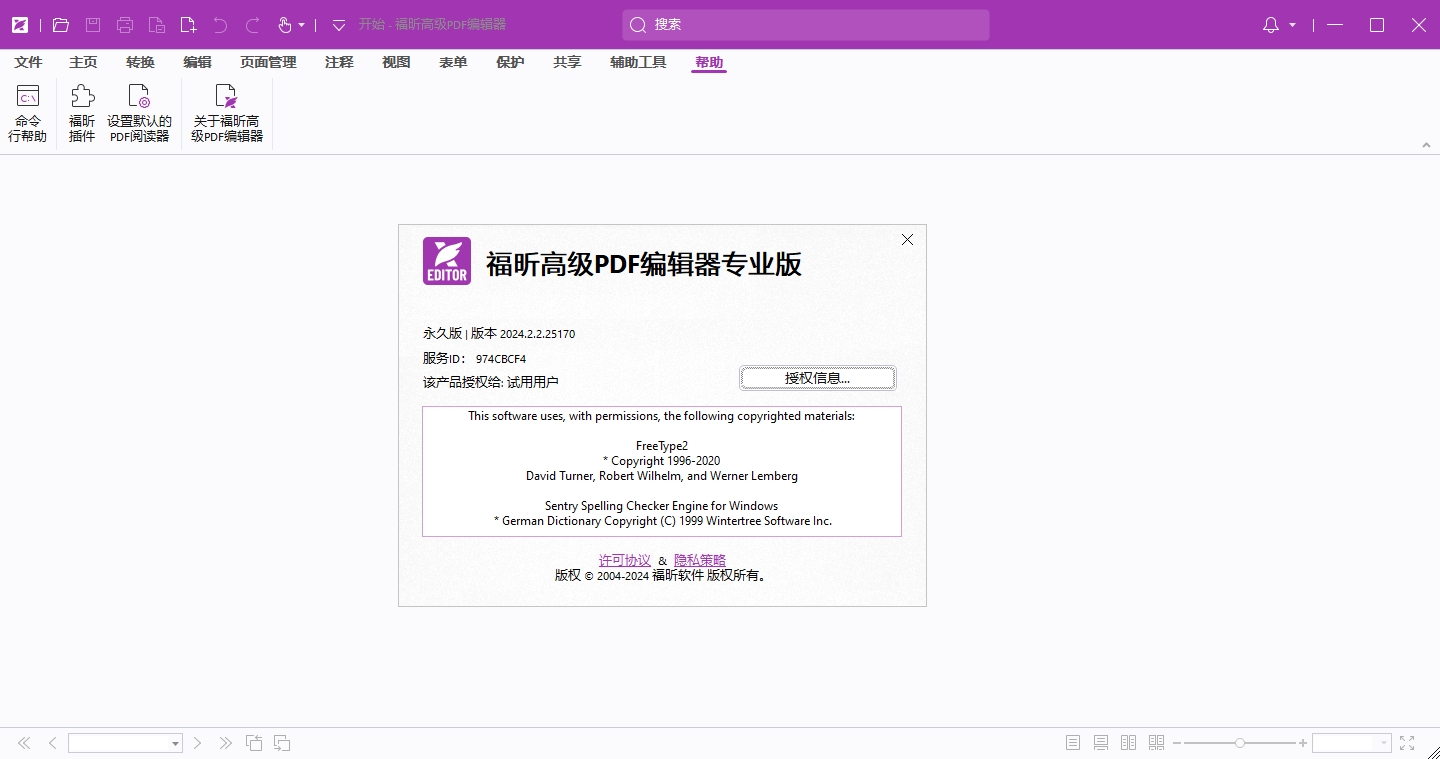Go to previous page arrow in status bar

pos(52,743)
